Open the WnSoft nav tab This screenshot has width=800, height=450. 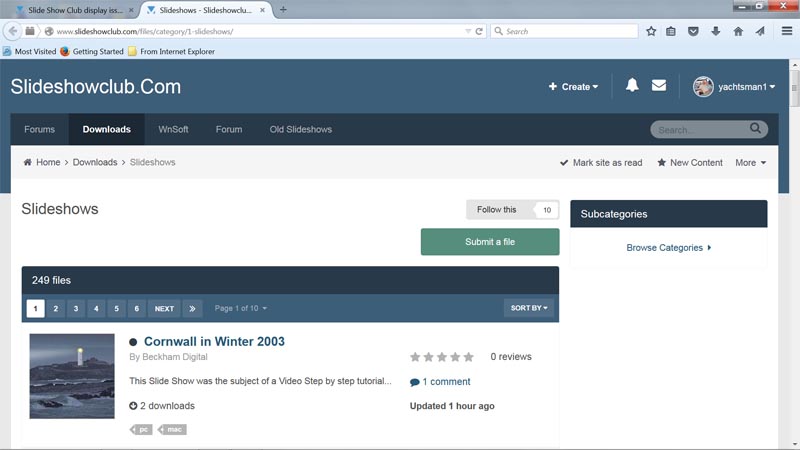173,130
